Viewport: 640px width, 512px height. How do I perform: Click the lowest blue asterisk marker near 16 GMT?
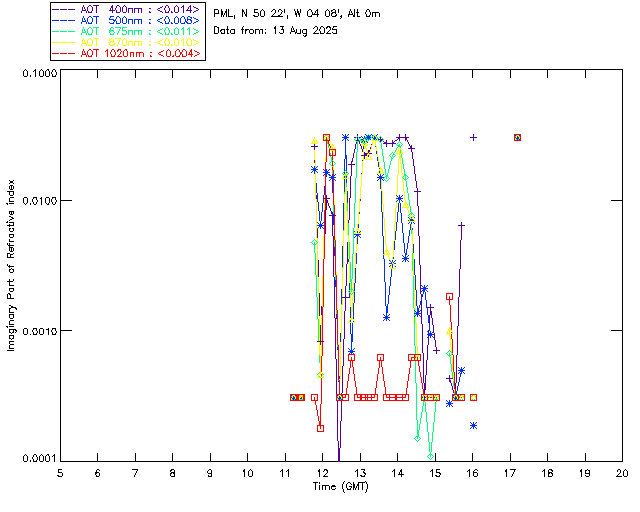tap(473, 425)
